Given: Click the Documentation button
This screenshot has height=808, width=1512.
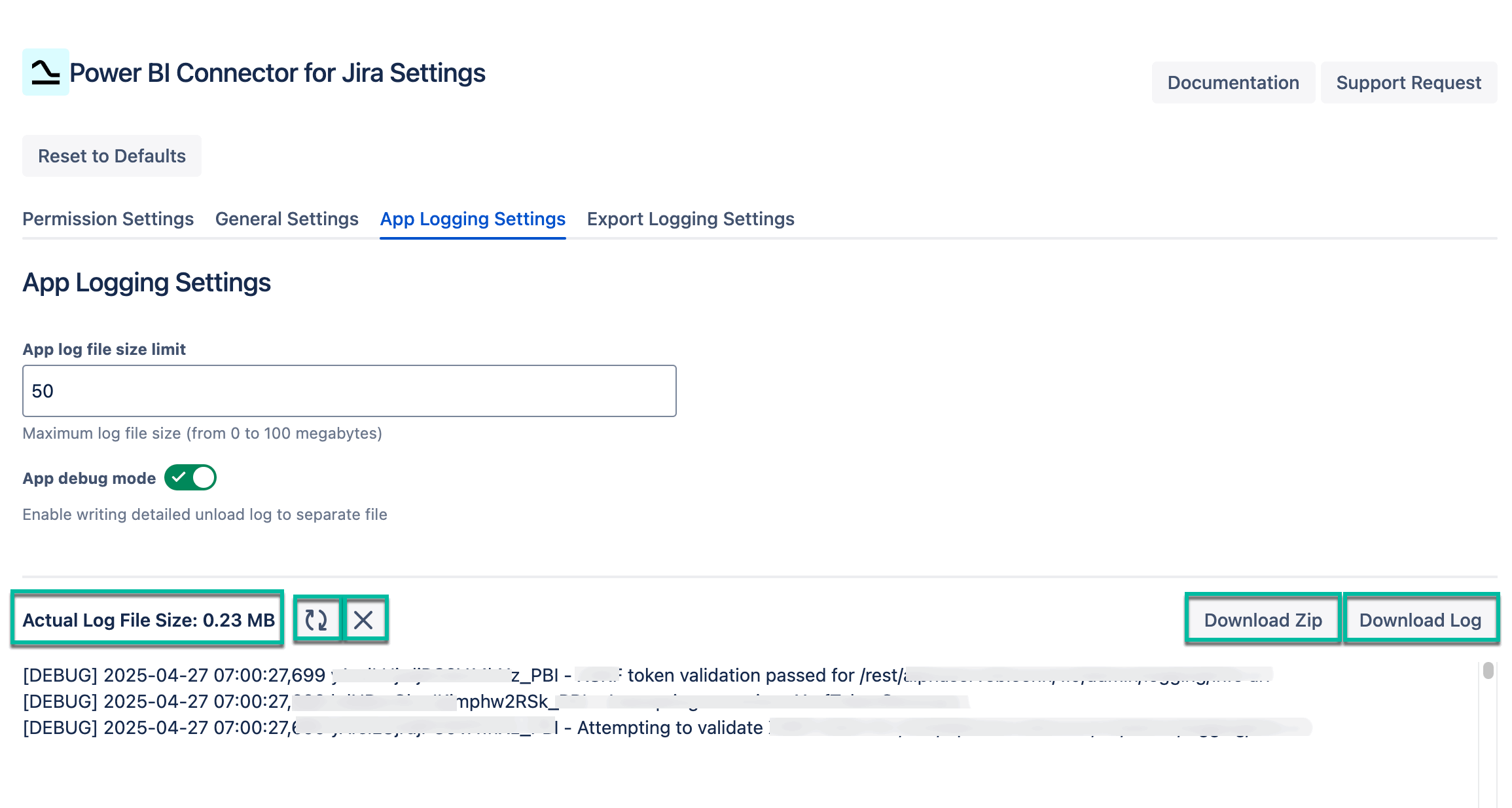Looking at the screenshot, I should [x=1233, y=83].
